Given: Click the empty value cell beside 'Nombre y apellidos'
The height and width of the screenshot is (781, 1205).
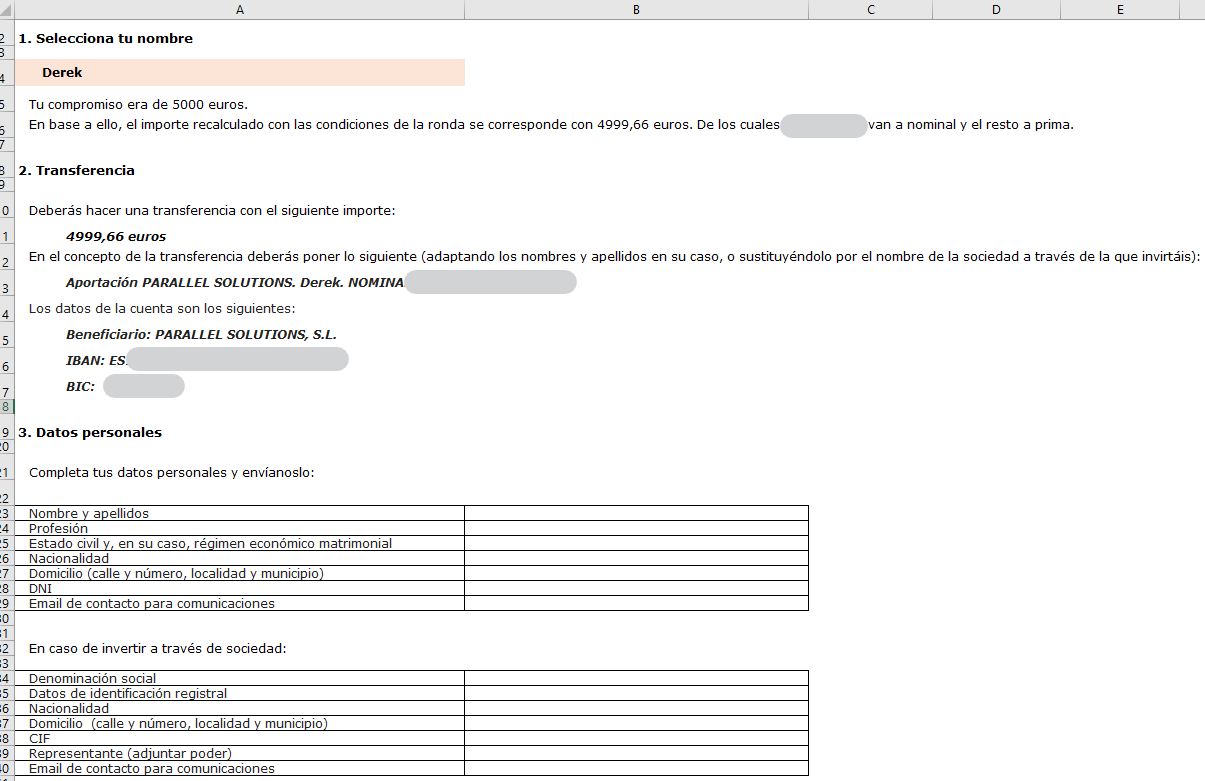Looking at the screenshot, I should pyautogui.click(x=636, y=513).
